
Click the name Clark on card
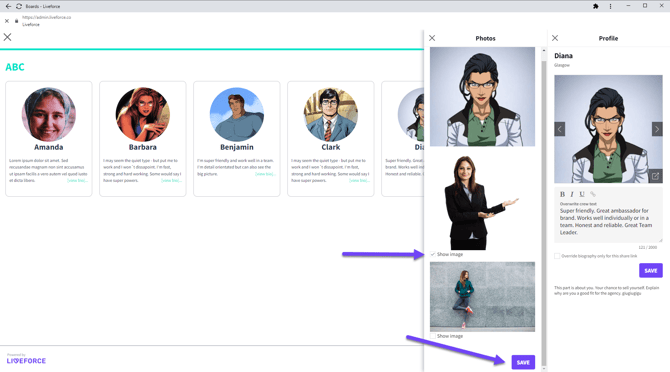coord(331,147)
